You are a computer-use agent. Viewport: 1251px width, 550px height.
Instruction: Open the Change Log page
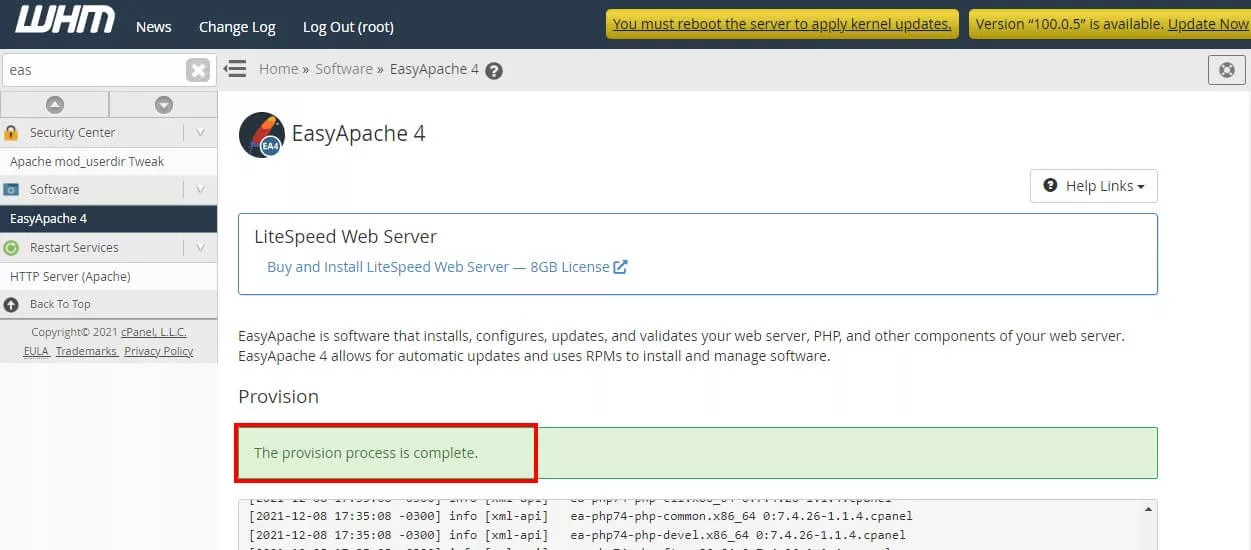click(237, 27)
